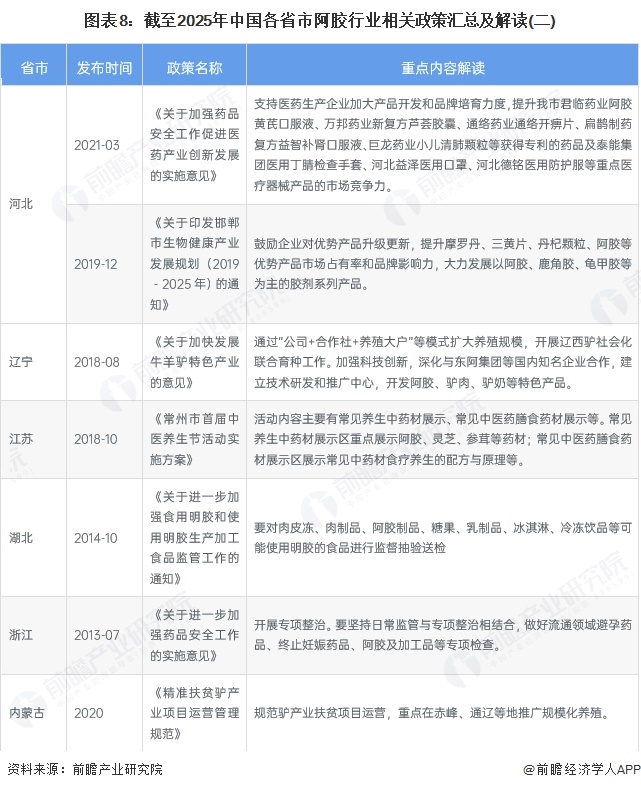
Task: Click description about 常见养生中药材展示
Action: coord(442,439)
